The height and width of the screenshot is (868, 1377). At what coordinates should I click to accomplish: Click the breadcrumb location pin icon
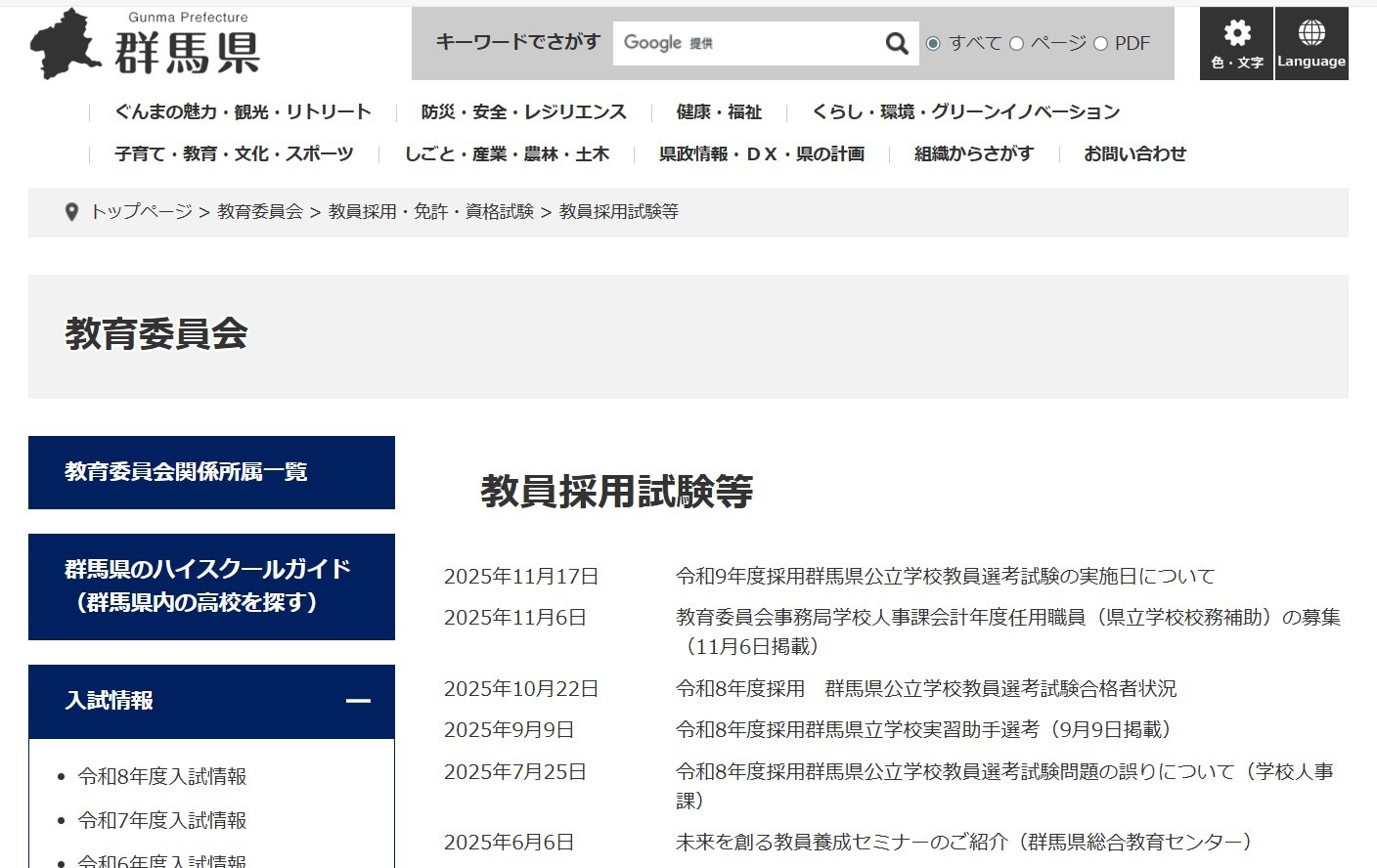70,212
